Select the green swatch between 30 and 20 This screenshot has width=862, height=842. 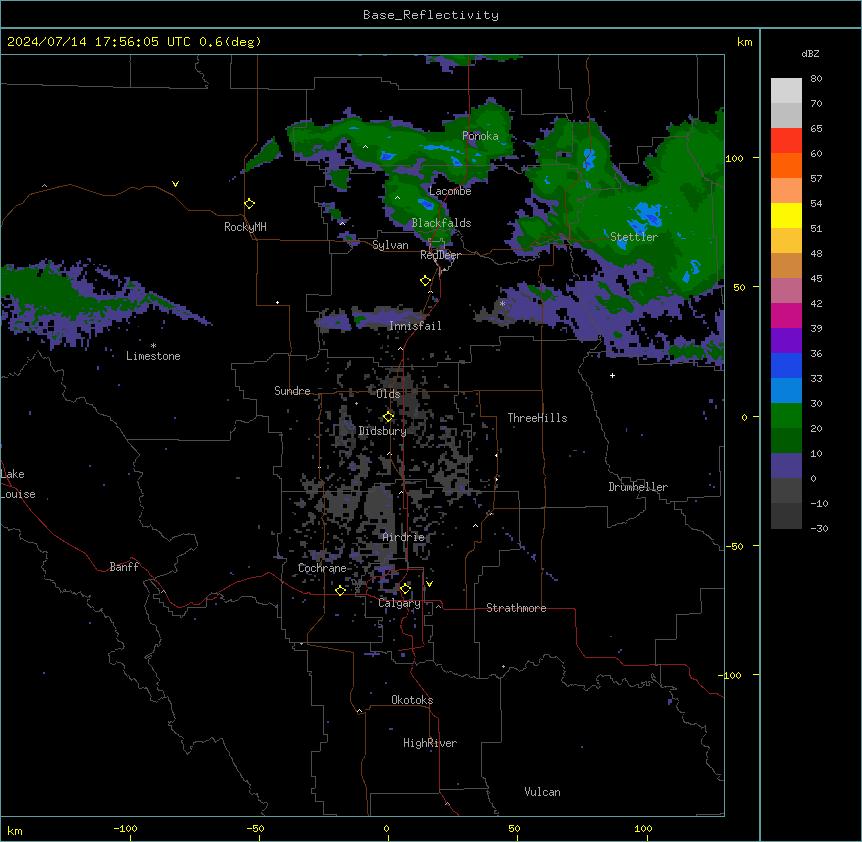(x=786, y=416)
